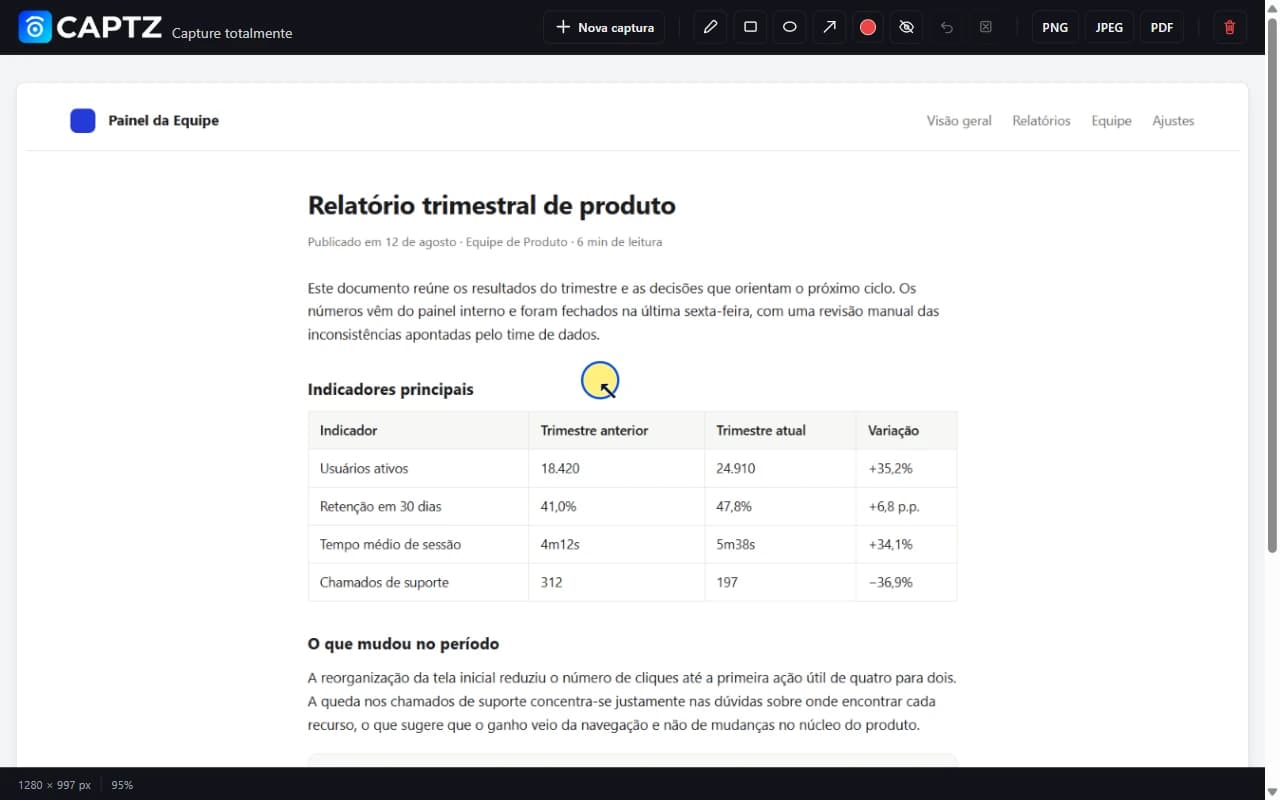
Task: Export the capture as PDF
Action: (x=1162, y=27)
